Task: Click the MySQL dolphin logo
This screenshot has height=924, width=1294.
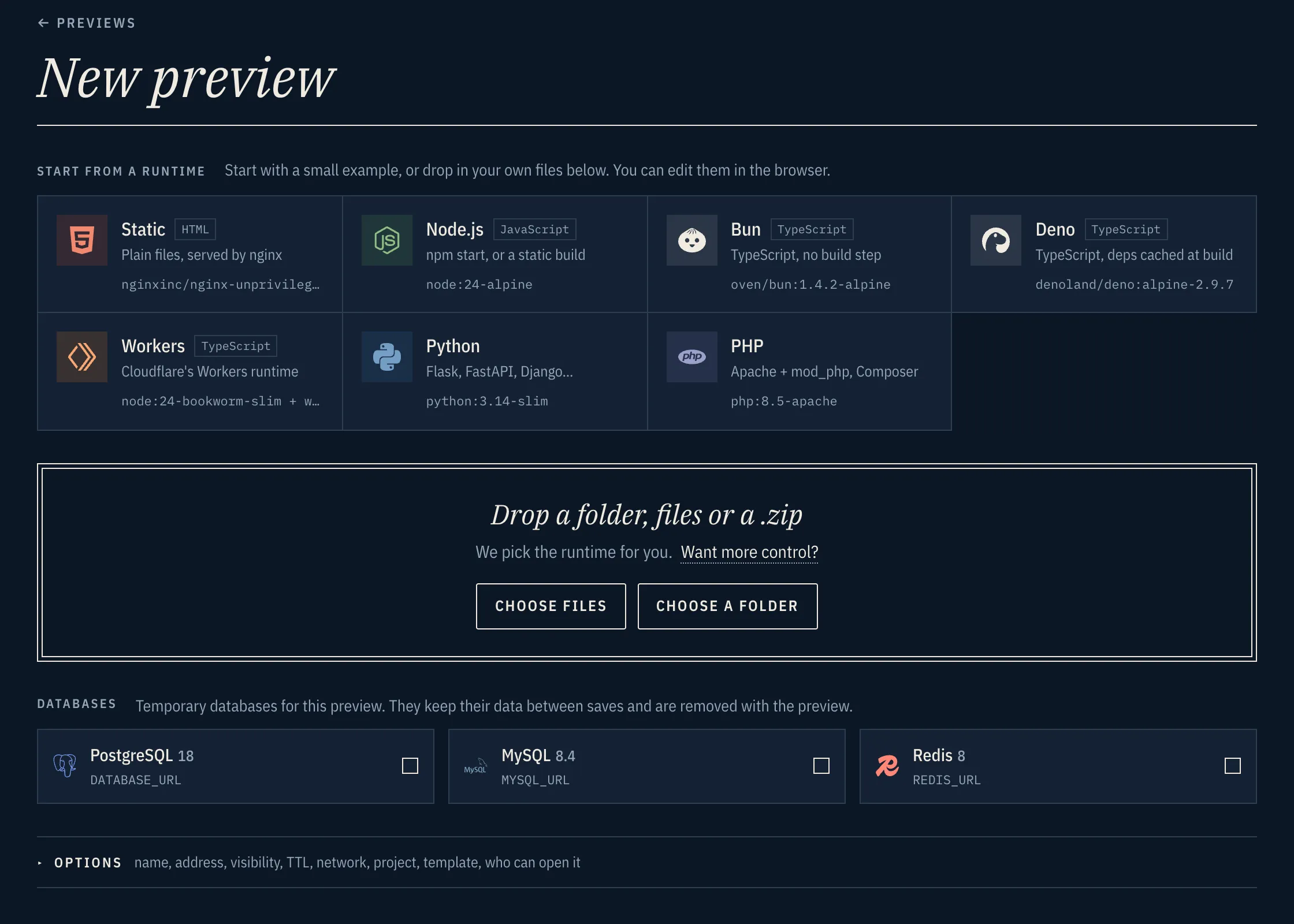Action: click(476, 766)
